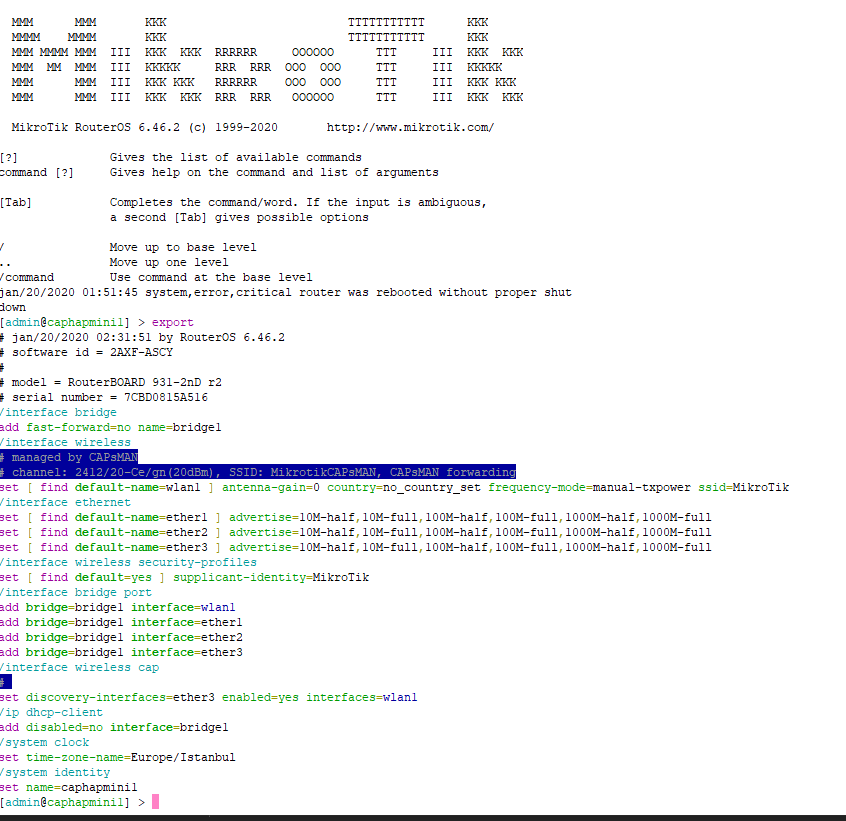Click '# jan/20/2020 02:31:51 by RouterOS' line
846x821 pixels.
click(142, 337)
